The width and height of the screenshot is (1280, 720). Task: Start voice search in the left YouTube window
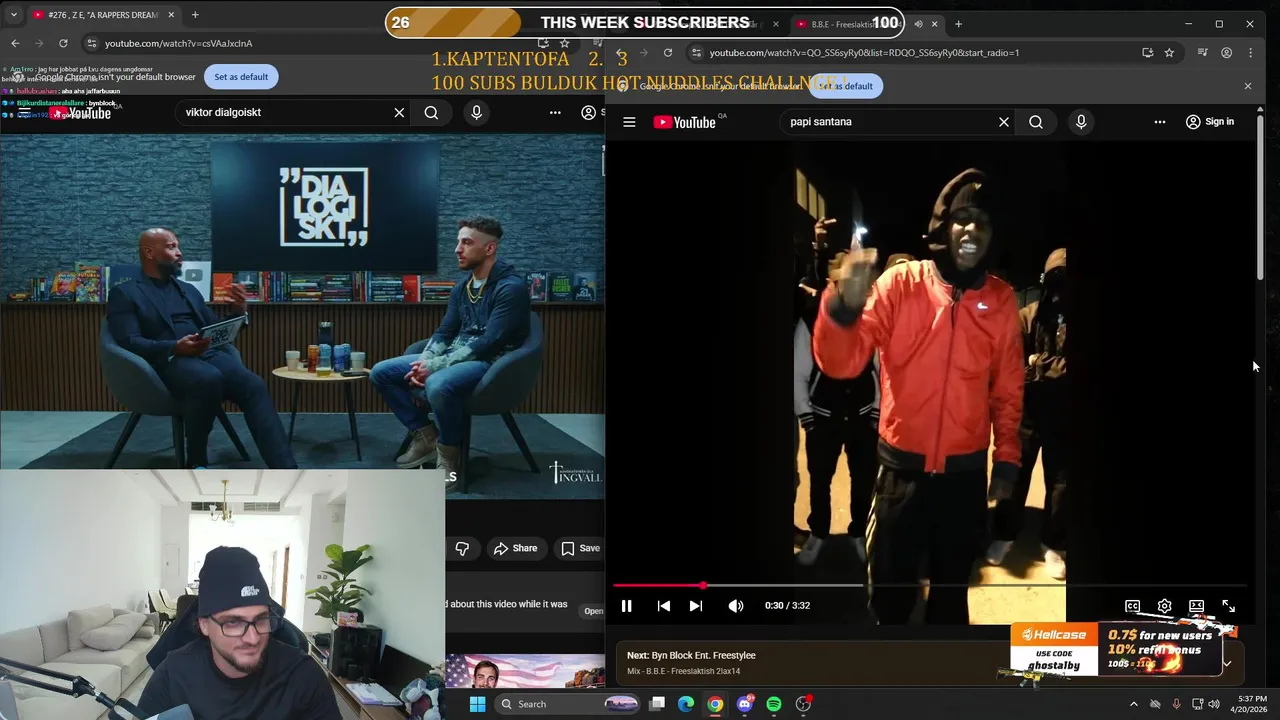coord(476,112)
